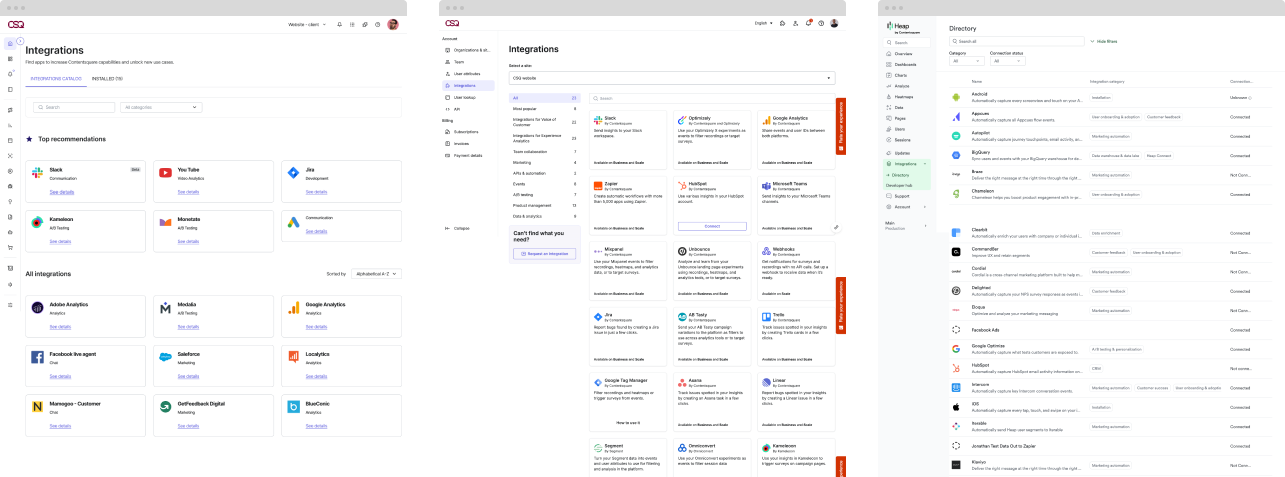Click the Search field above integration cards
The image size is (1285, 477).
tap(711, 98)
